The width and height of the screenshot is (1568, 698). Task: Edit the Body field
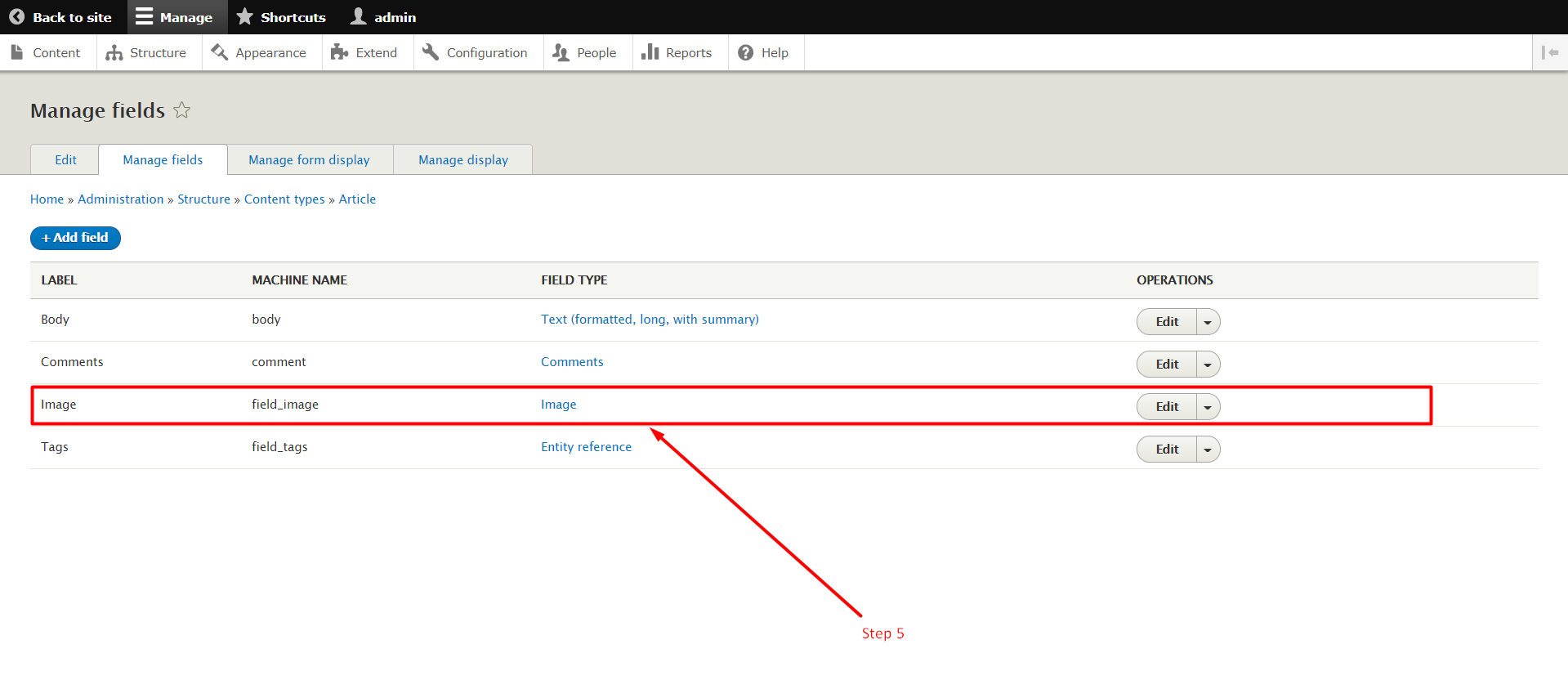(x=1167, y=322)
